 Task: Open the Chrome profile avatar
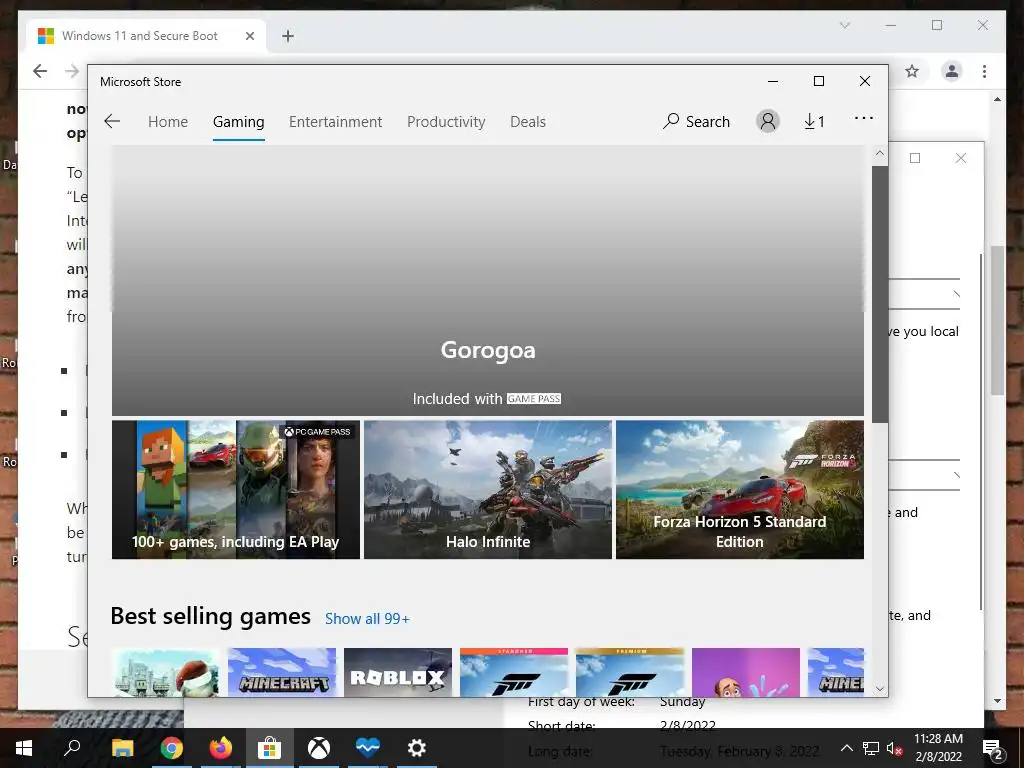(952, 71)
